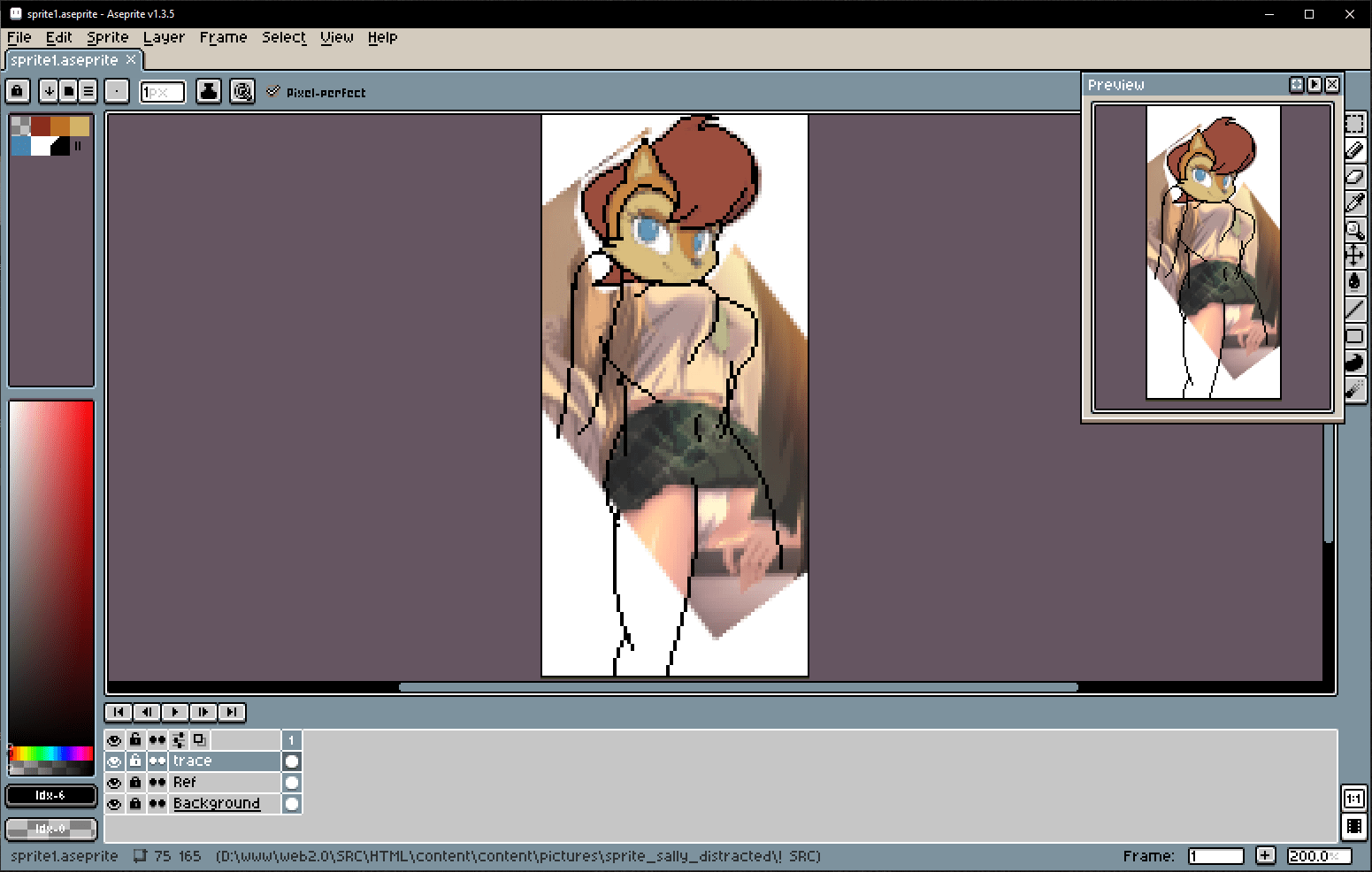Pick the Eyedropper tool
This screenshot has height=872, width=1372.
point(1354,203)
